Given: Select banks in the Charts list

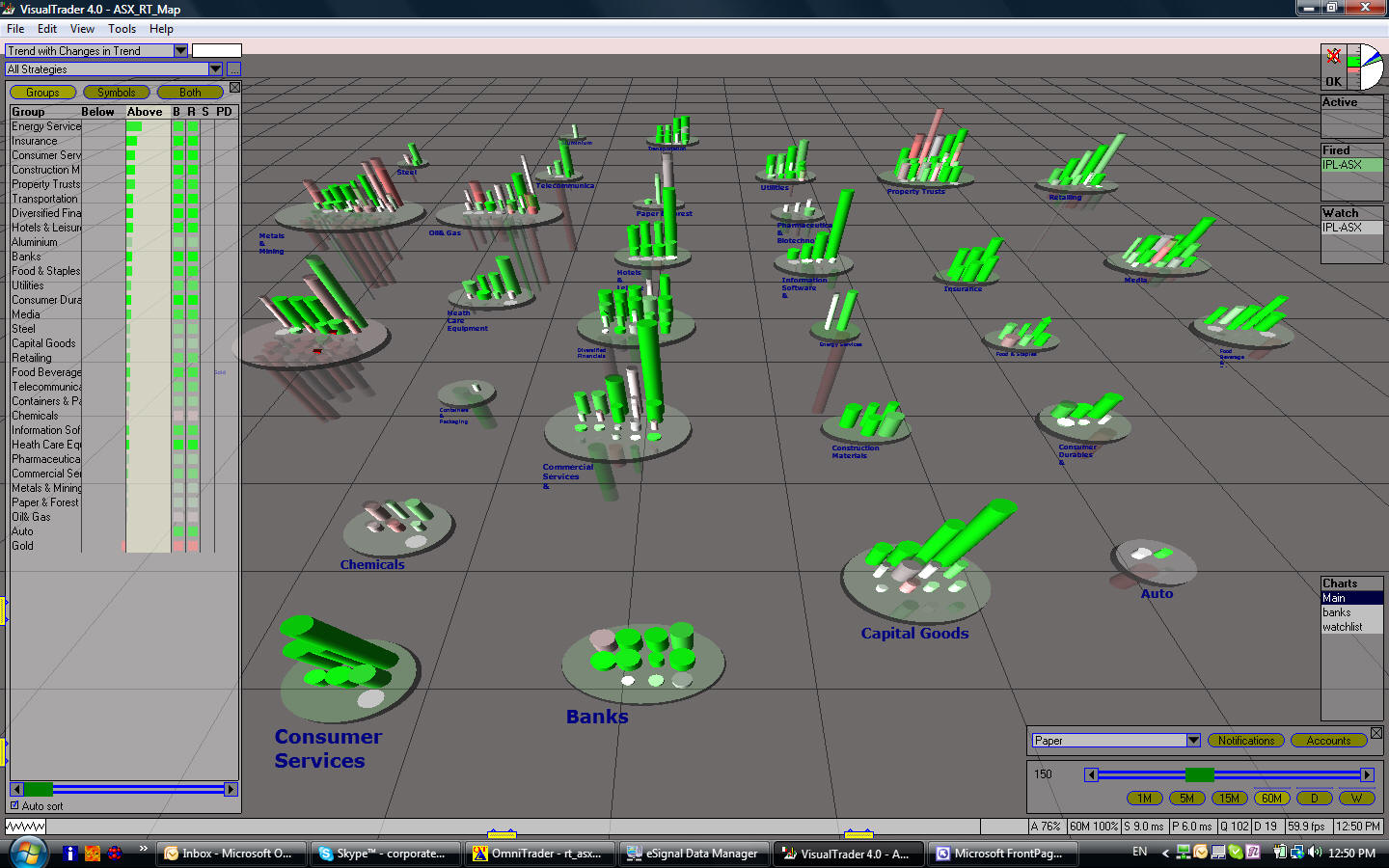Looking at the screenshot, I should tap(1351, 612).
